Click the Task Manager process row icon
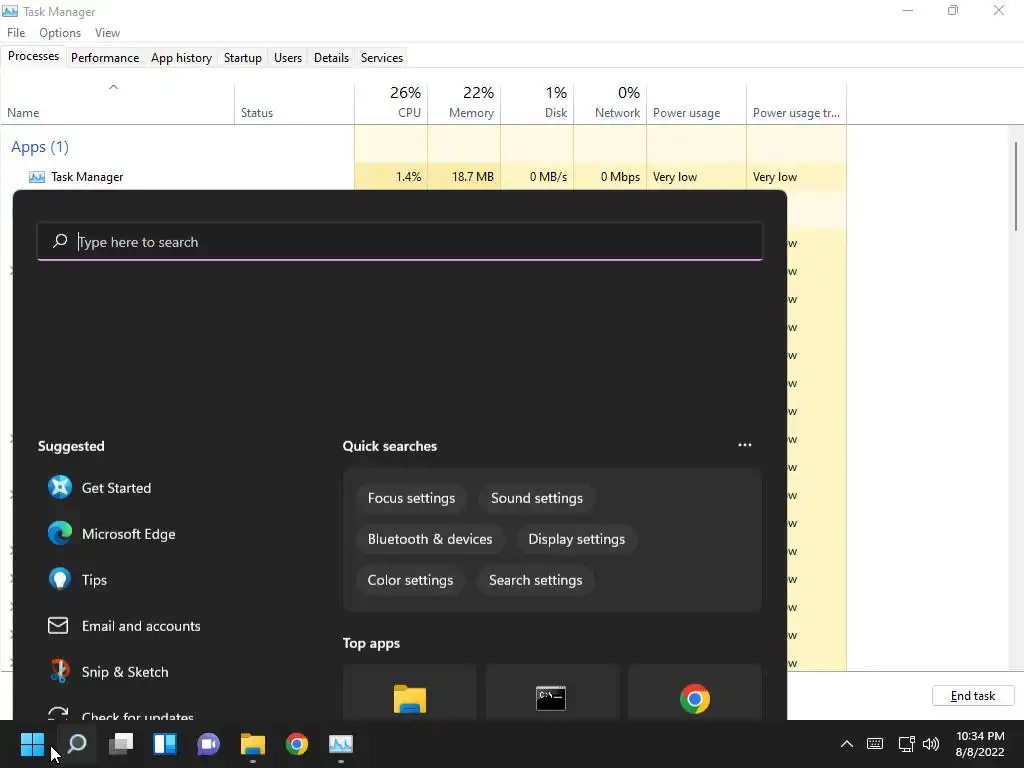This screenshot has width=1024, height=768. tap(37, 177)
